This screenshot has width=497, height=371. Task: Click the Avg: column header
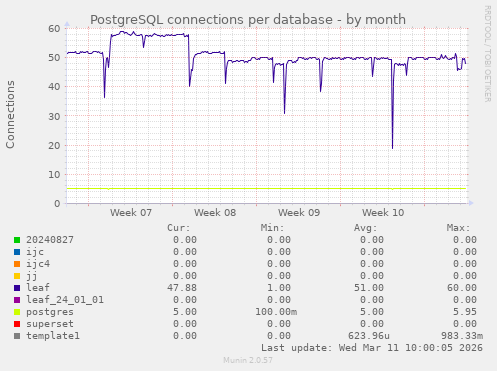(x=365, y=228)
